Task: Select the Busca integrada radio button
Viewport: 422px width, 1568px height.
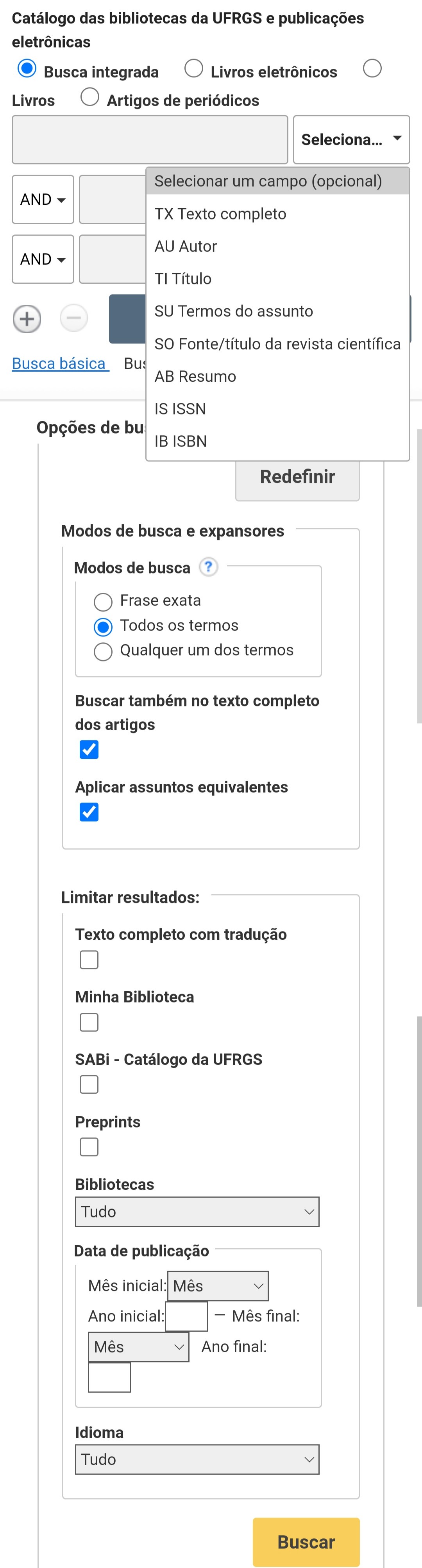Action: point(27,69)
